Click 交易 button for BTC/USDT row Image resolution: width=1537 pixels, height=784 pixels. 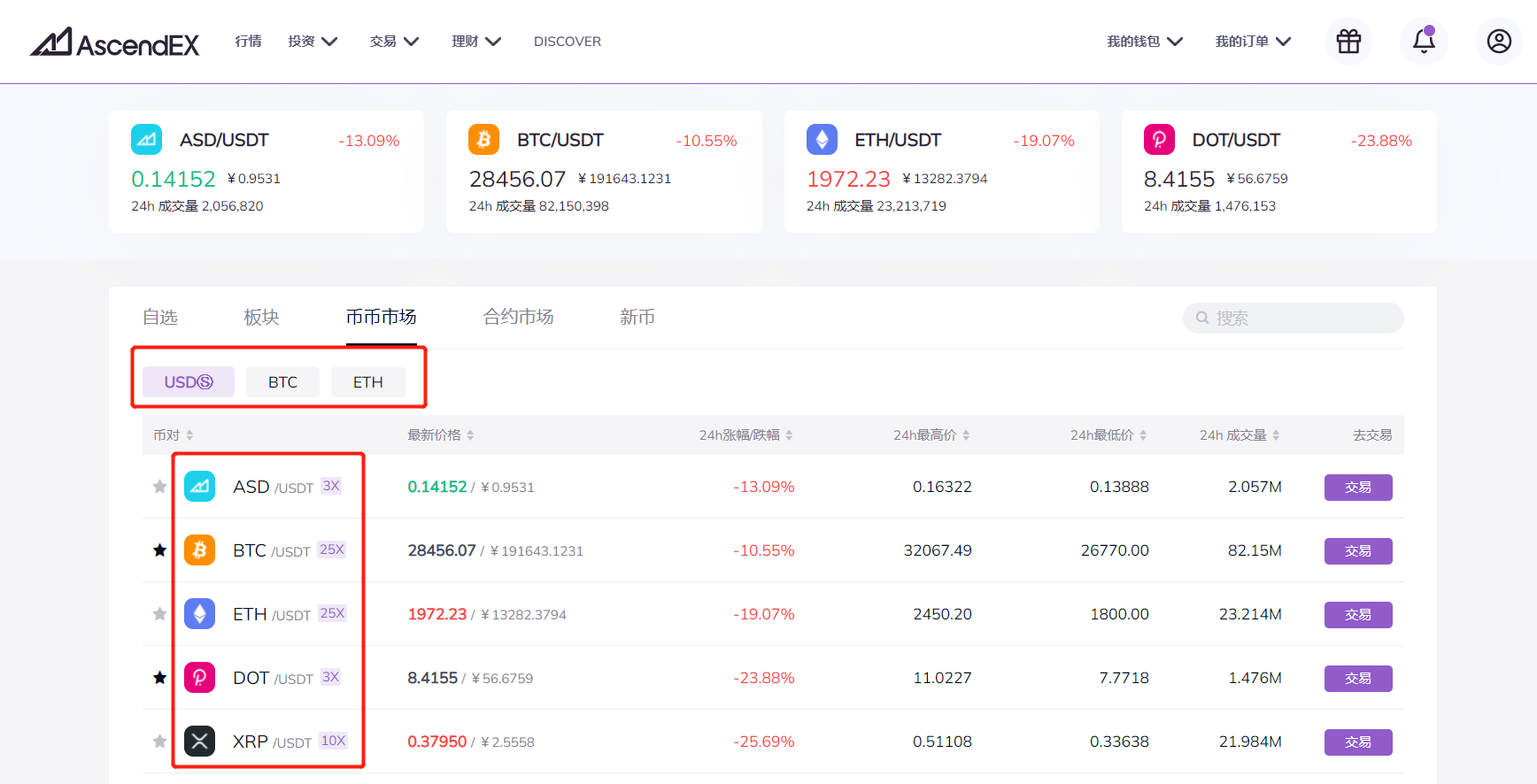click(x=1358, y=551)
